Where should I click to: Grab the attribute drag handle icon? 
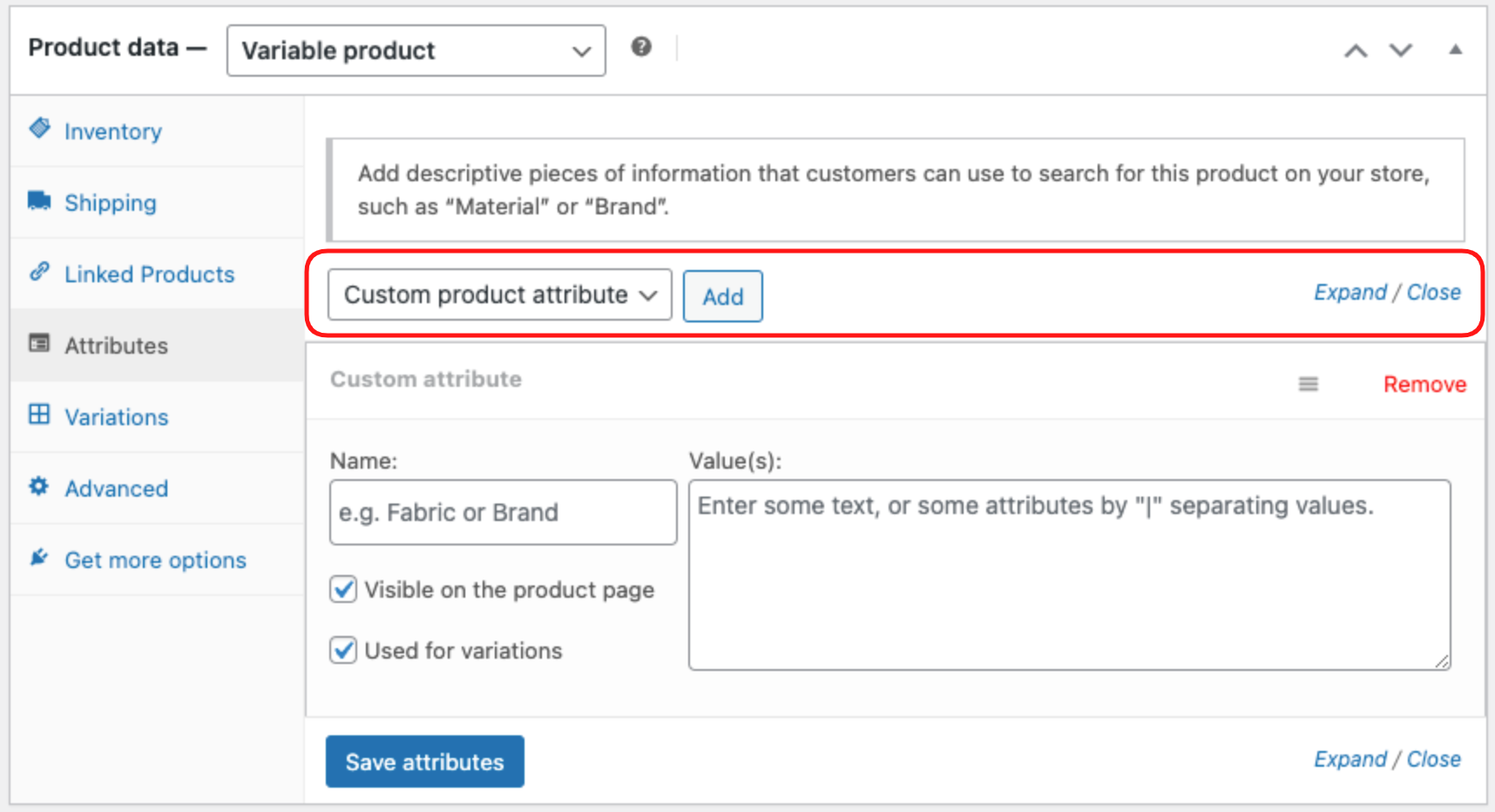coord(1307,383)
